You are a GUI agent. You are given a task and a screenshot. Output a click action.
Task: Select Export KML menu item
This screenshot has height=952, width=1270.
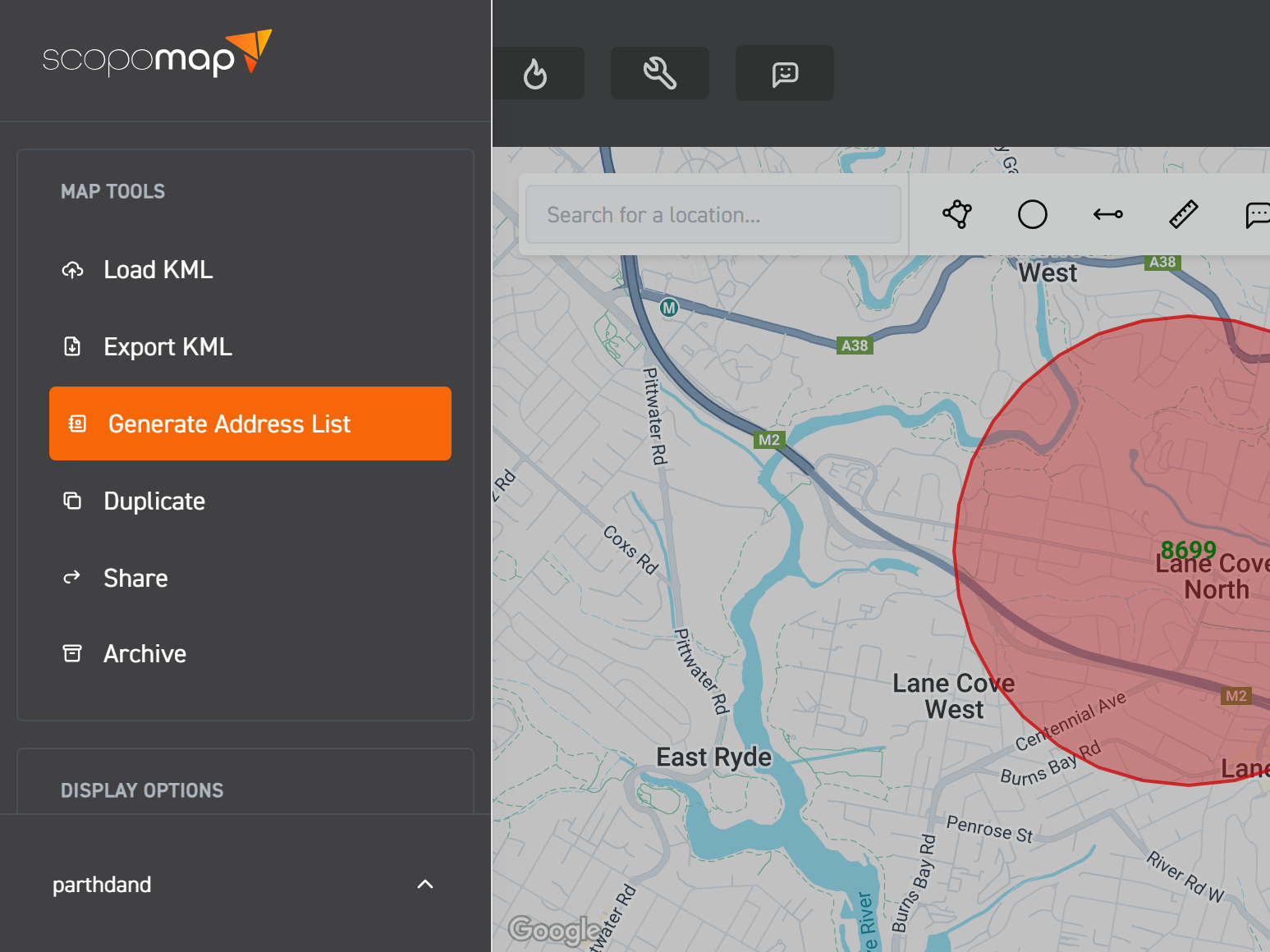point(167,346)
